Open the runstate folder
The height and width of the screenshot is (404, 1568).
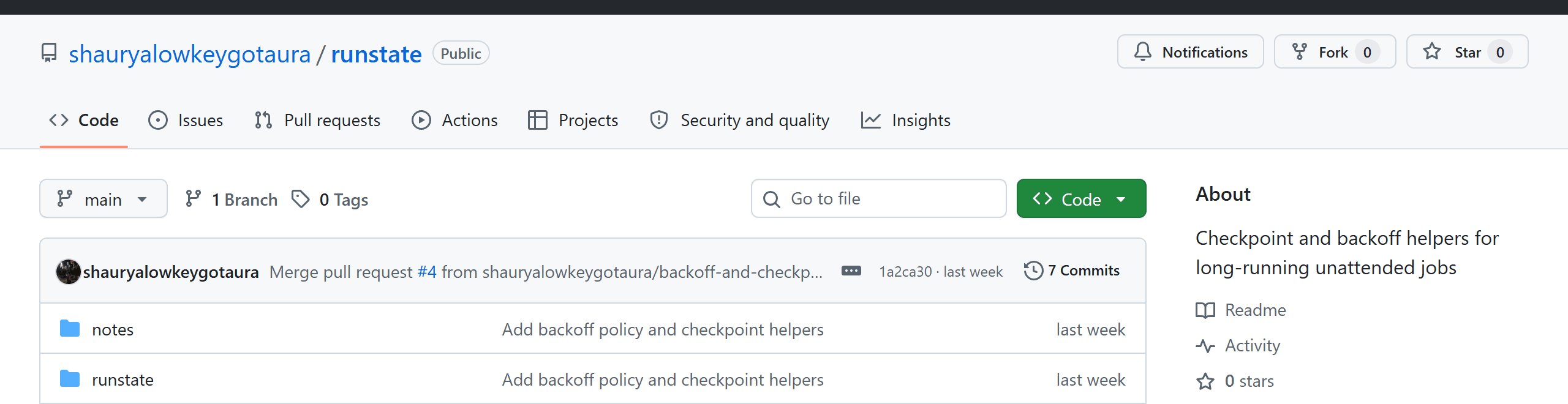pos(123,380)
